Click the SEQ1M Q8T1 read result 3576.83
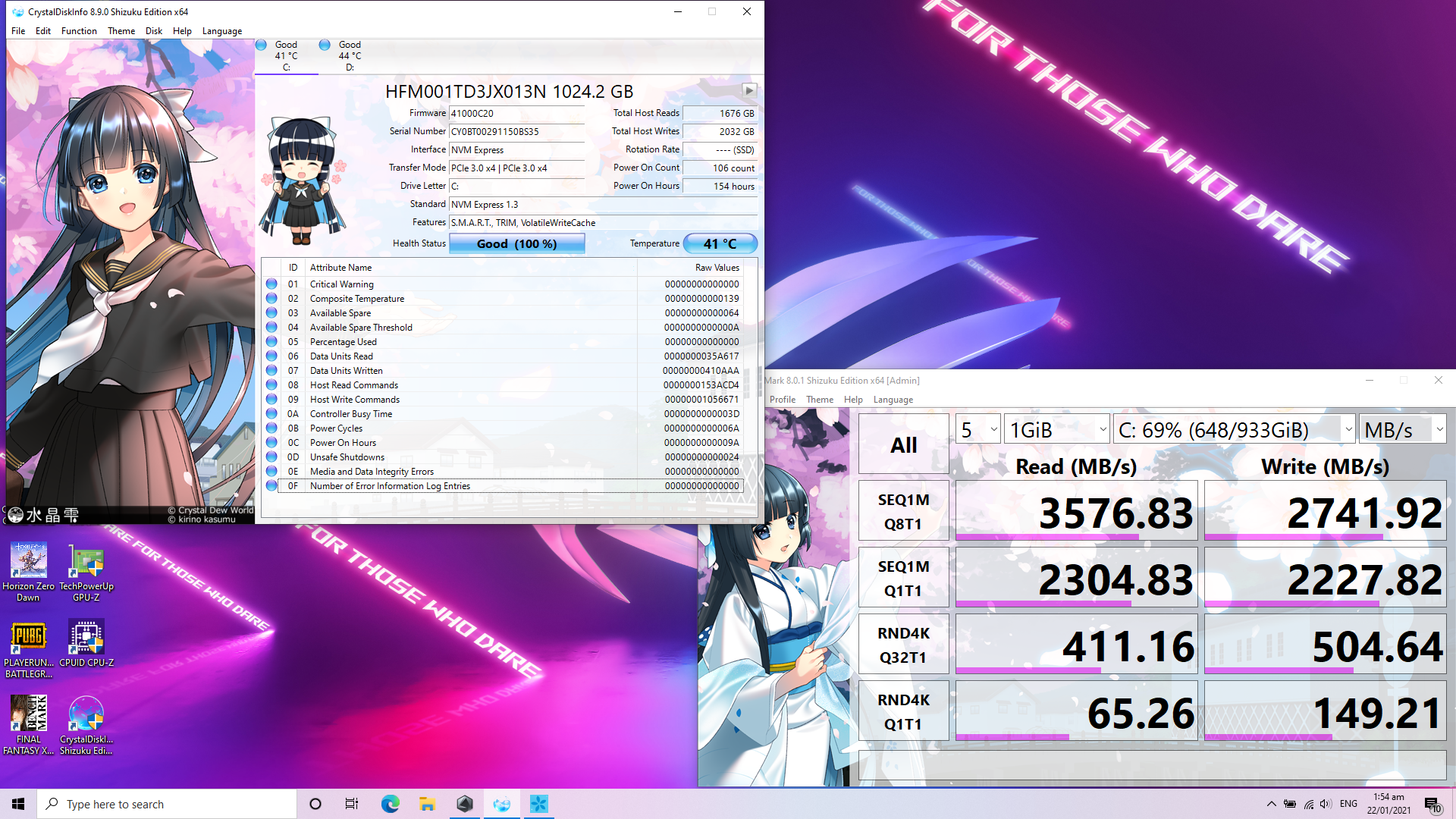This screenshot has height=819, width=1456. tap(1076, 511)
